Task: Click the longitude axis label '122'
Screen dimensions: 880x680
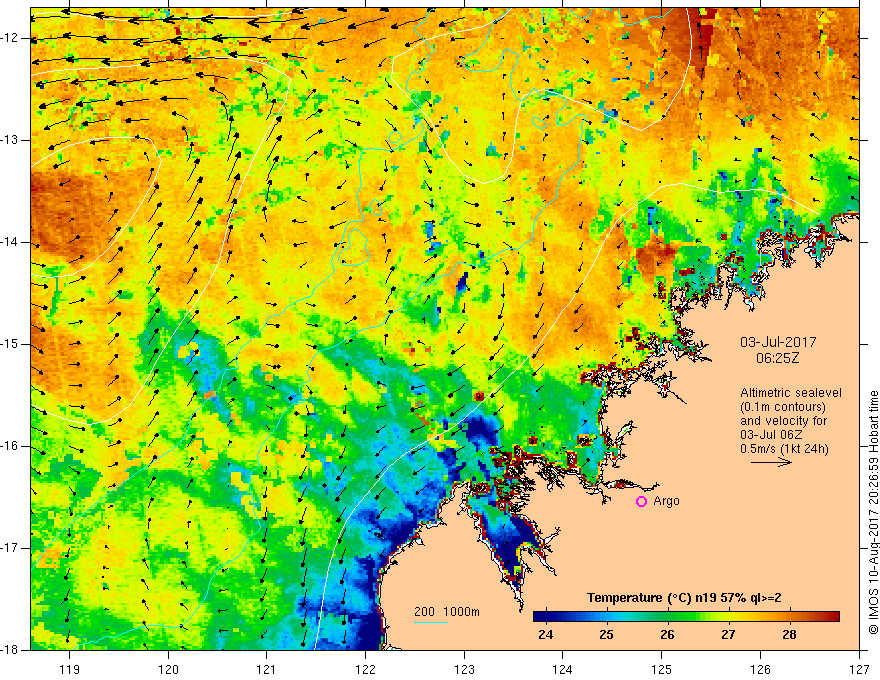Action: tap(365, 669)
